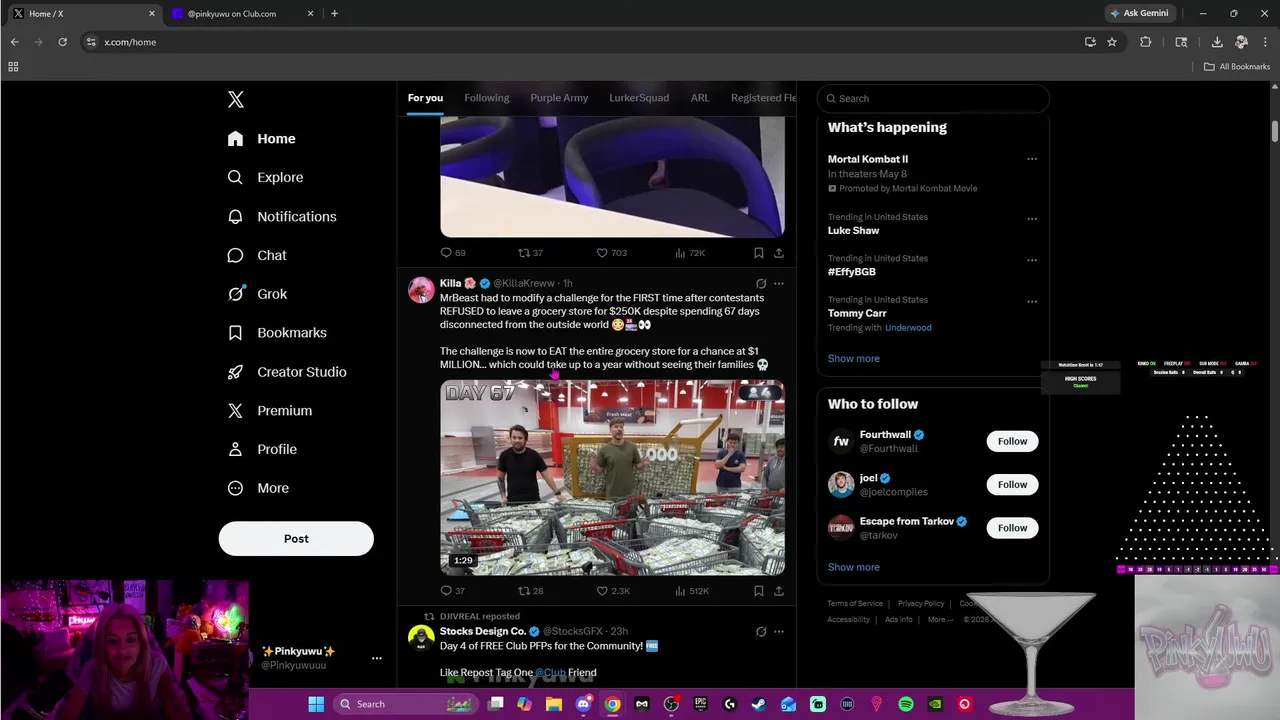Open Epic Games launcher from the taskbar
The image size is (1280, 720).
[701, 704]
